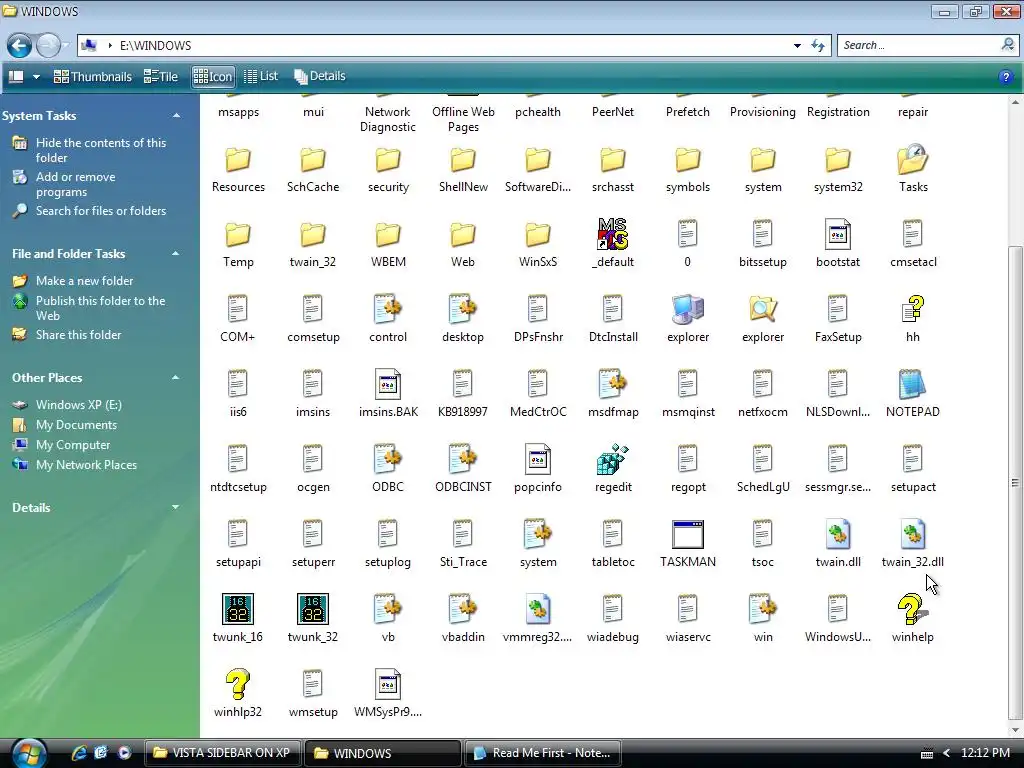Select the explorer computer application icon
Screen dimensions: 1024x768
tap(688, 310)
